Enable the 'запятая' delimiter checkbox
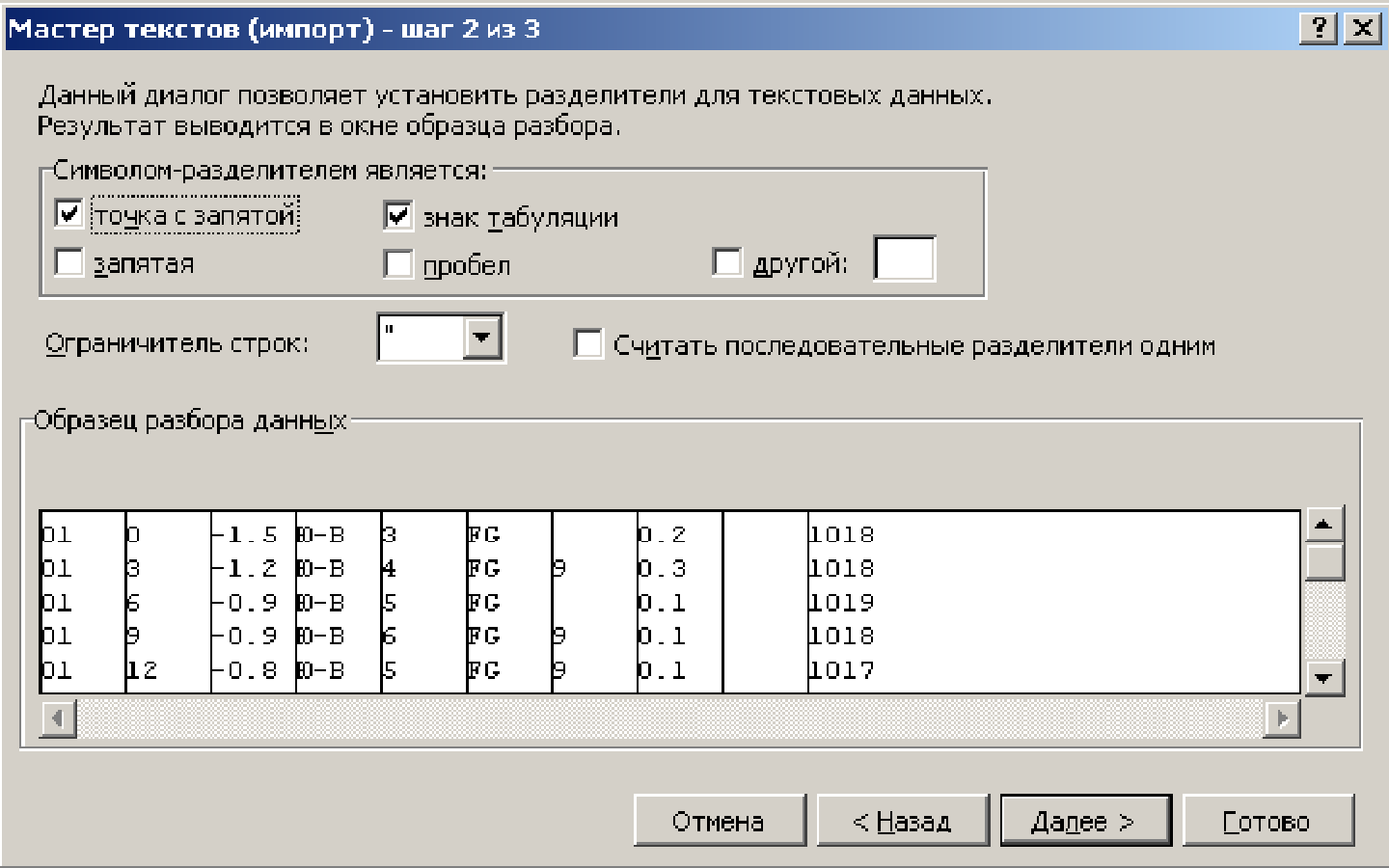The height and width of the screenshot is (868, 1389). 69,262
